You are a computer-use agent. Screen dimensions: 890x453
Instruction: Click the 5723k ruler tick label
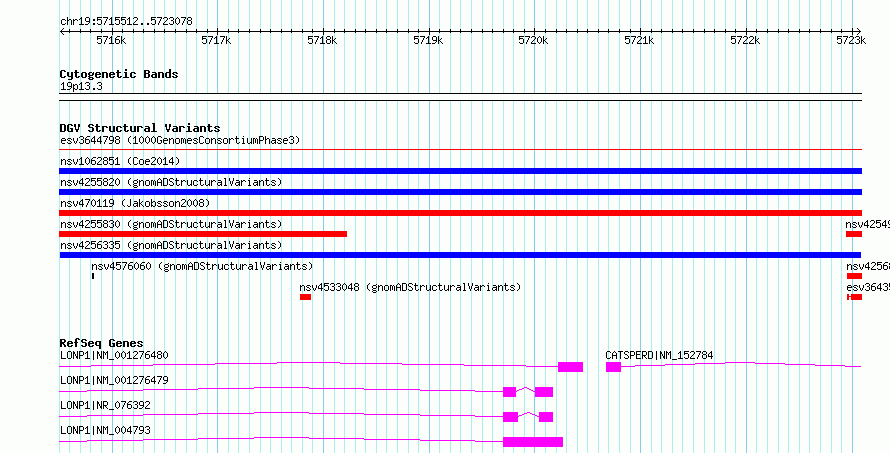tap(851, 40)
